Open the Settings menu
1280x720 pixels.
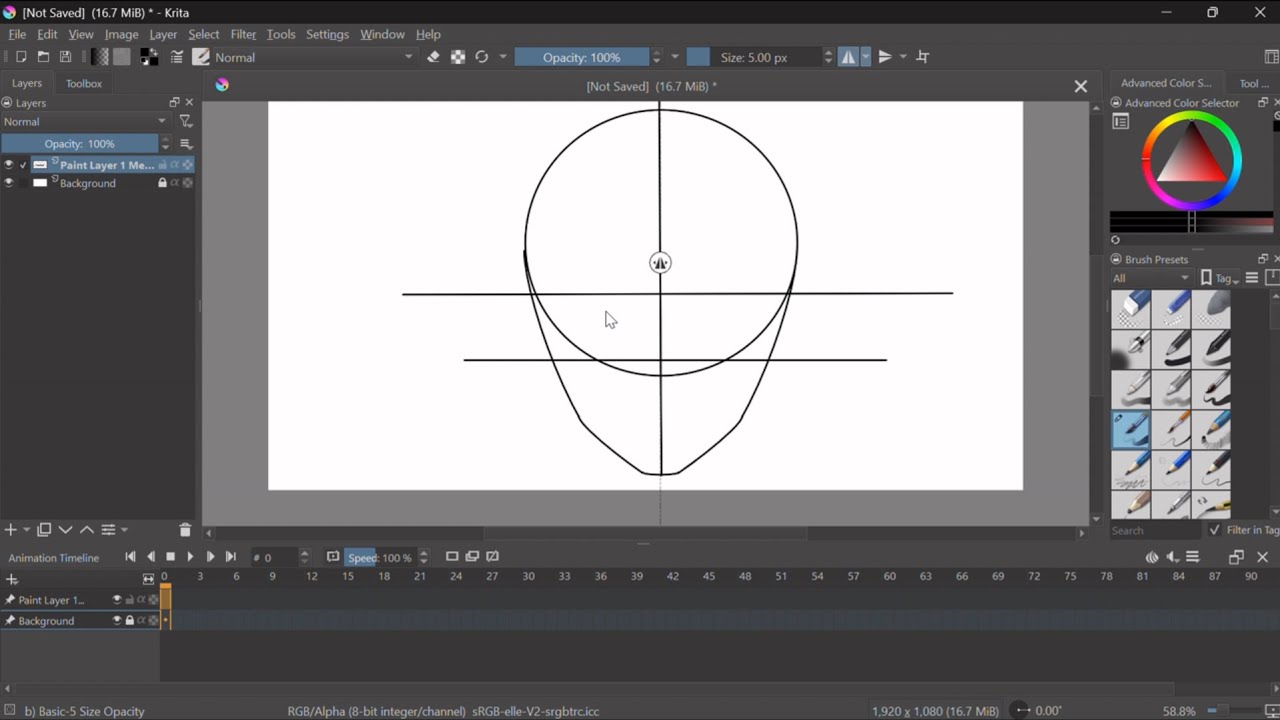[327, 34]
